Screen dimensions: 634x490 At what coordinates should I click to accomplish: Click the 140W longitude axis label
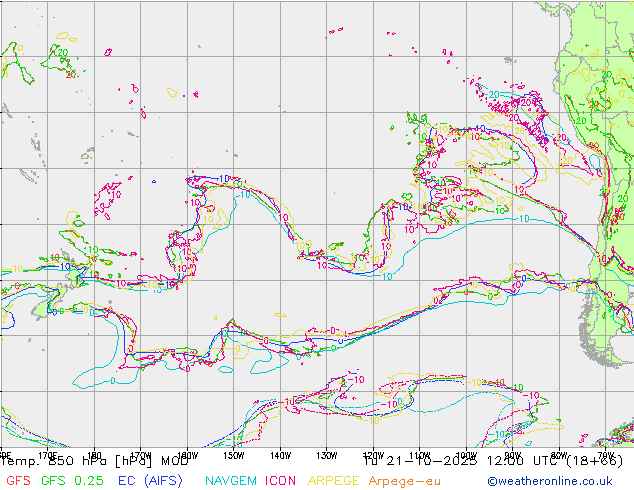tap(280, 456)
